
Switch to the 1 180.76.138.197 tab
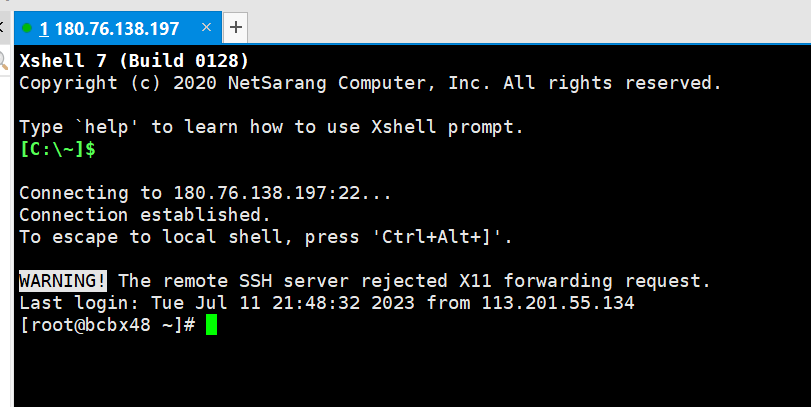(x=110, y=26)
